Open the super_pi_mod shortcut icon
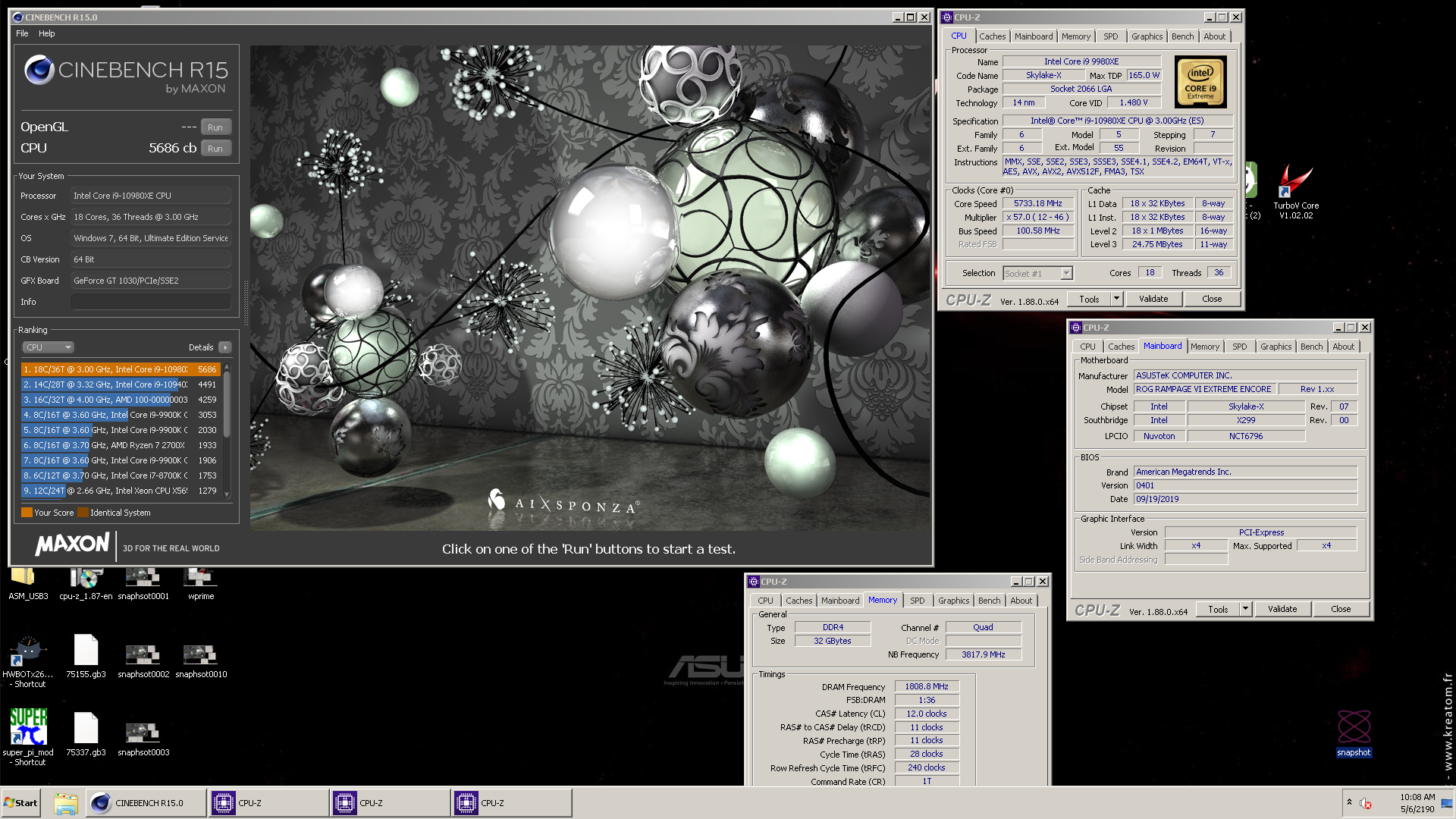The width and height of the screenshot is (1456, 819). point(28,738)
